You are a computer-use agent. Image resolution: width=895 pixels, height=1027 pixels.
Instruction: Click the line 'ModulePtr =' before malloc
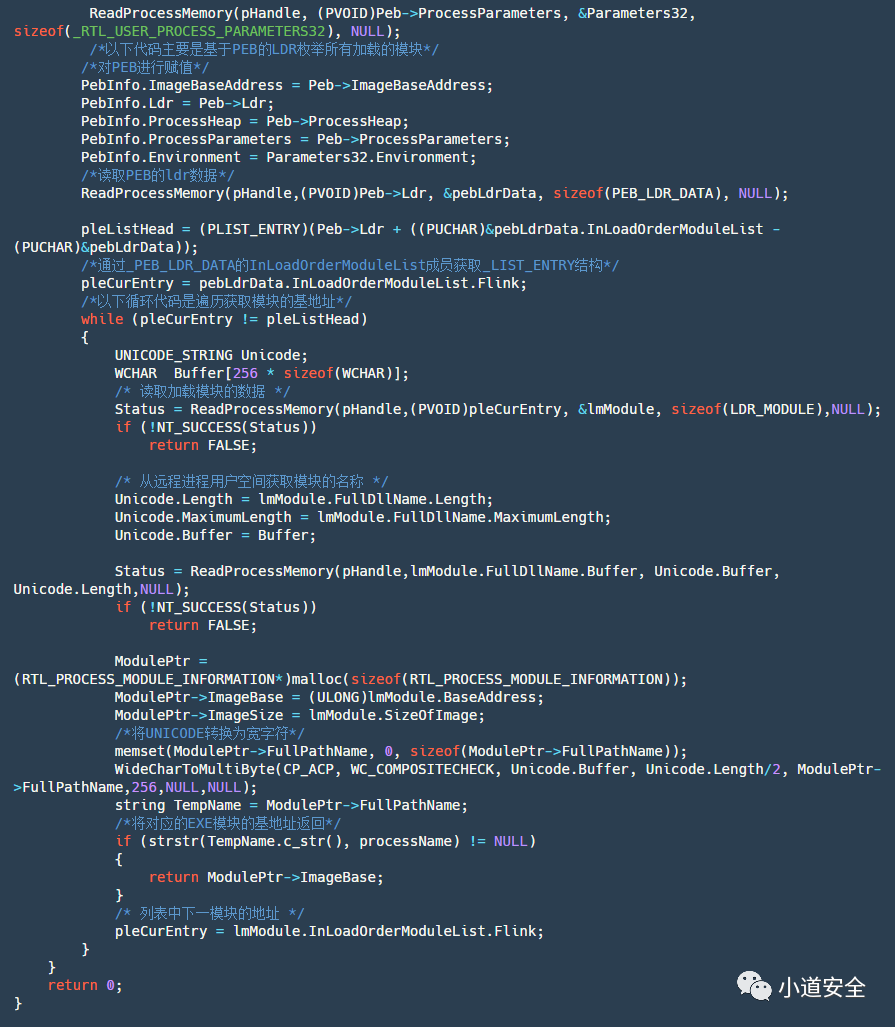tap(161, 662)
